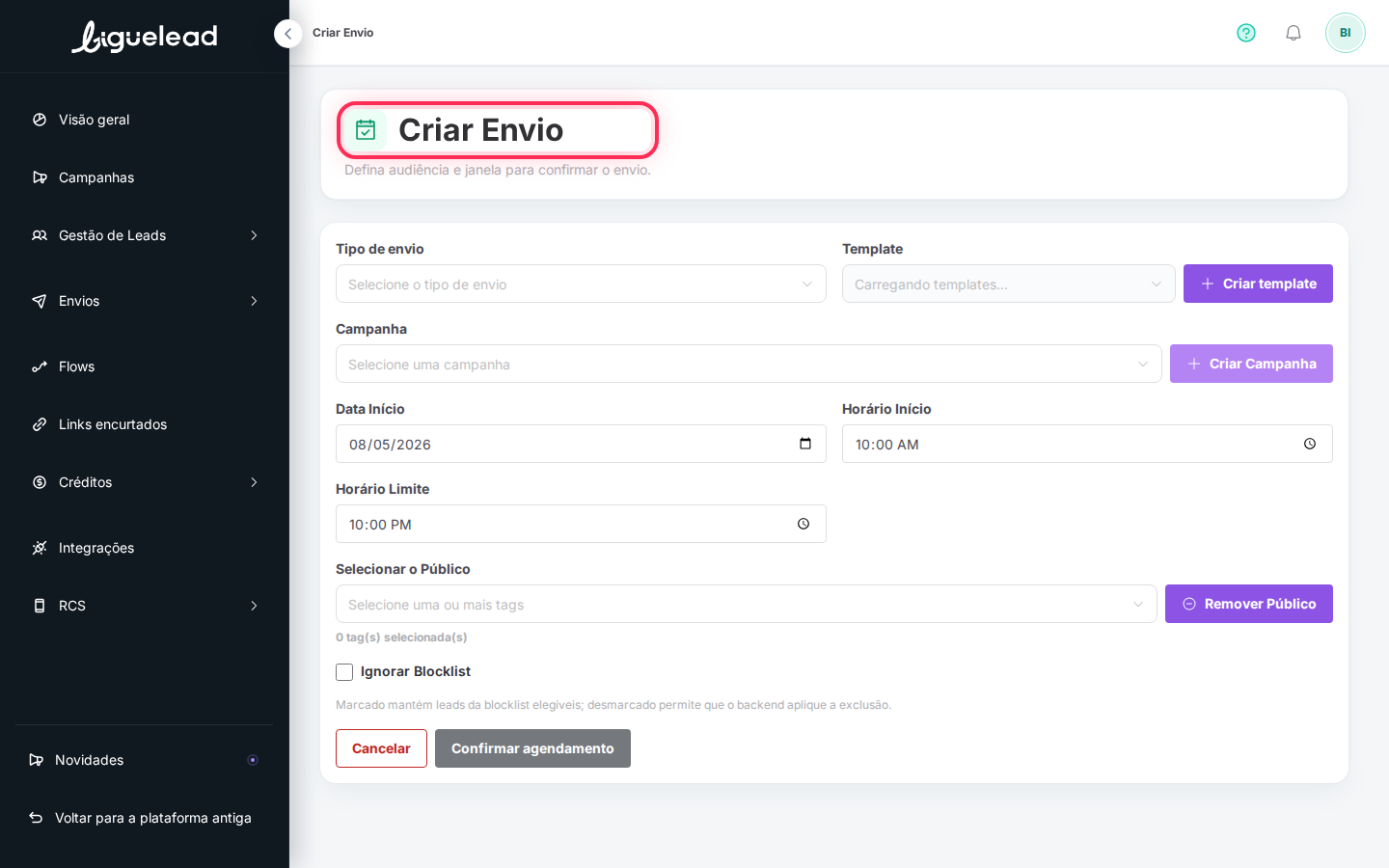Click the Data Início date field
Screen dimensions: 1389x868
pyautogui.click(x=581, y=444)
